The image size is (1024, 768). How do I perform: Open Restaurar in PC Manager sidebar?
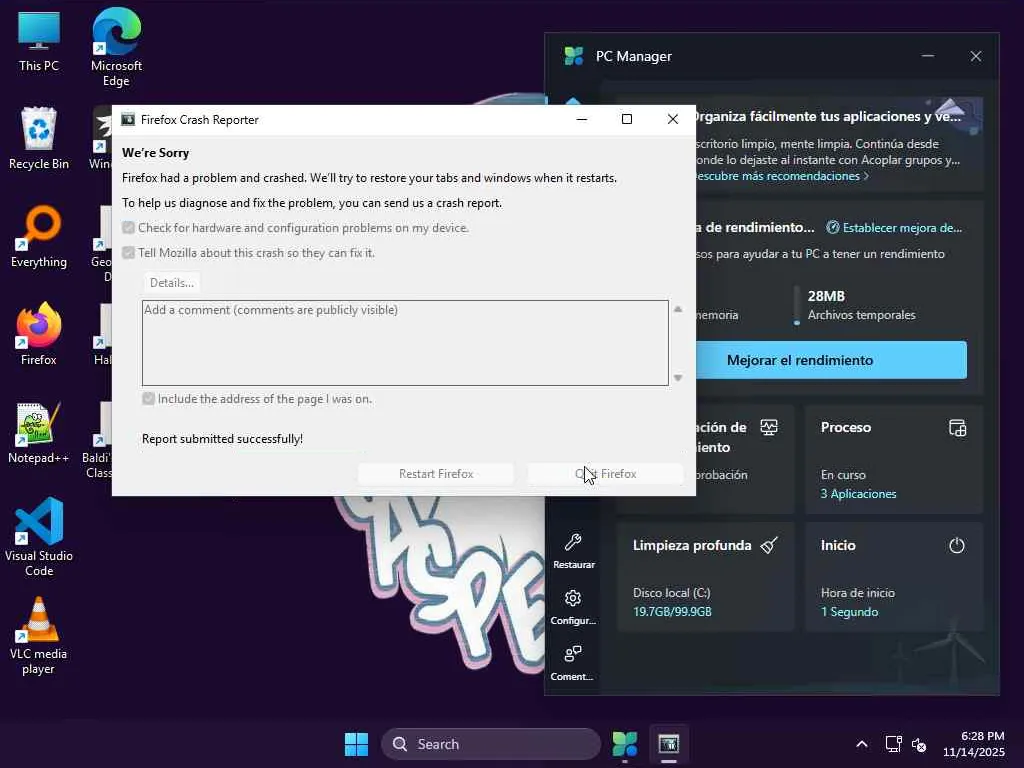(x=573, y=551)
